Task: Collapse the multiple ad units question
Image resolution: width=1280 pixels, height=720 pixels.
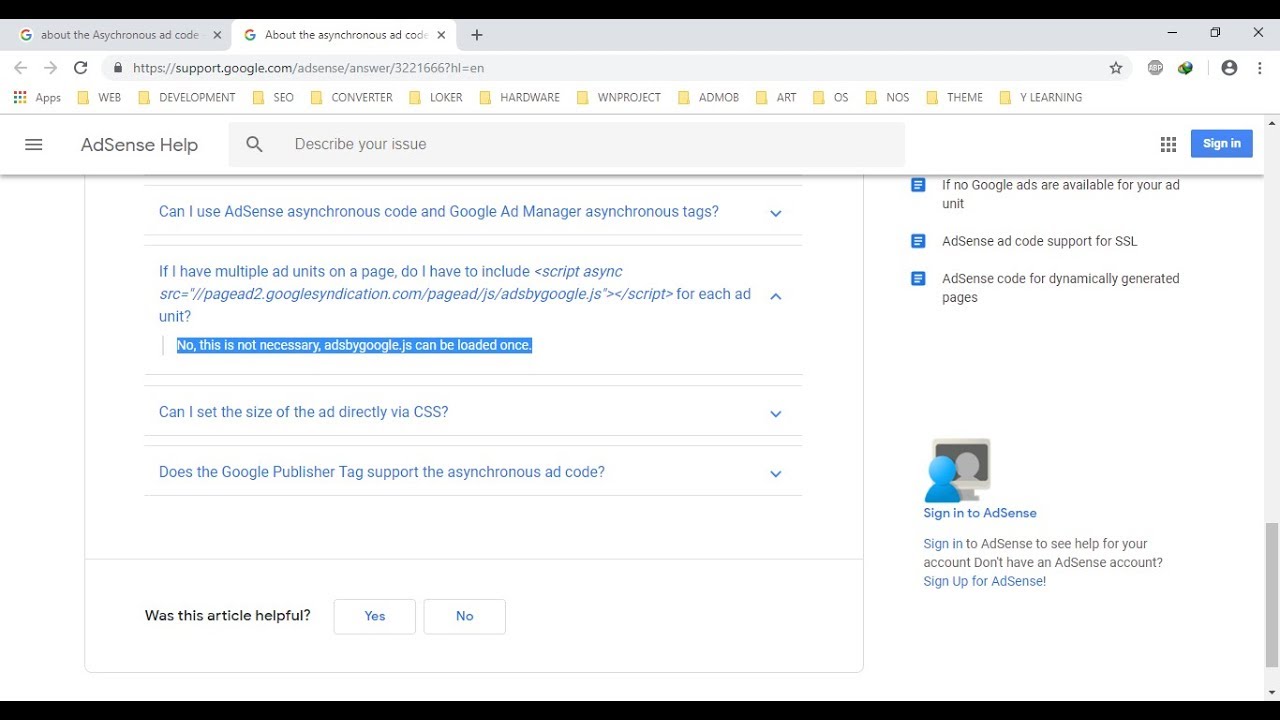Action: [x=775, y=295]
